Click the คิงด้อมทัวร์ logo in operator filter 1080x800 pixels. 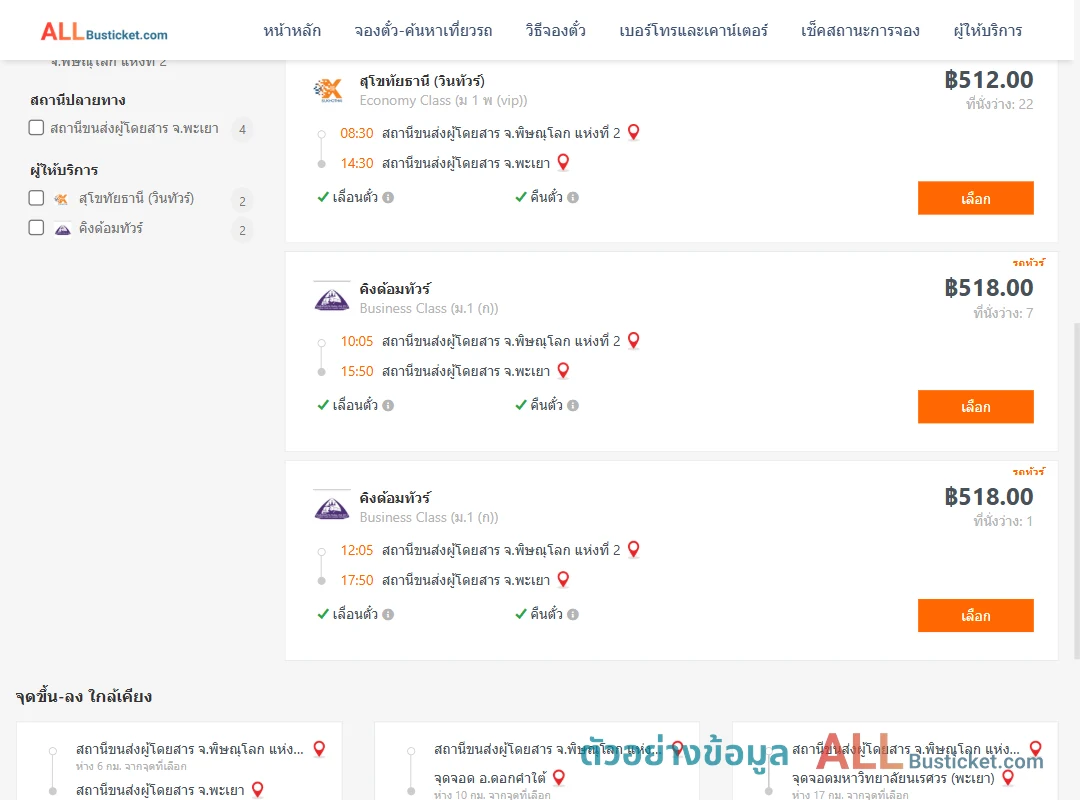(x=63, y=229)
